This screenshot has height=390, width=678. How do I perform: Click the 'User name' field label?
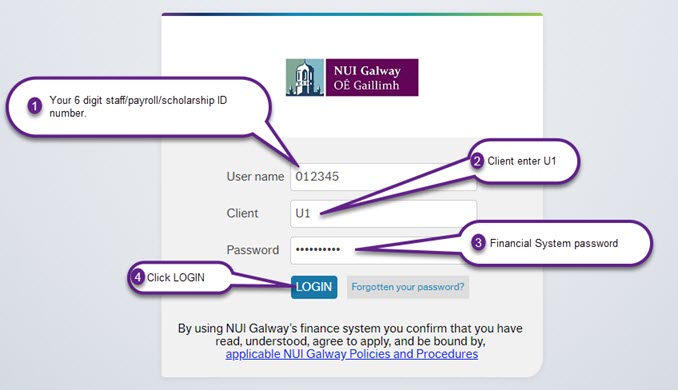[255, 176]
